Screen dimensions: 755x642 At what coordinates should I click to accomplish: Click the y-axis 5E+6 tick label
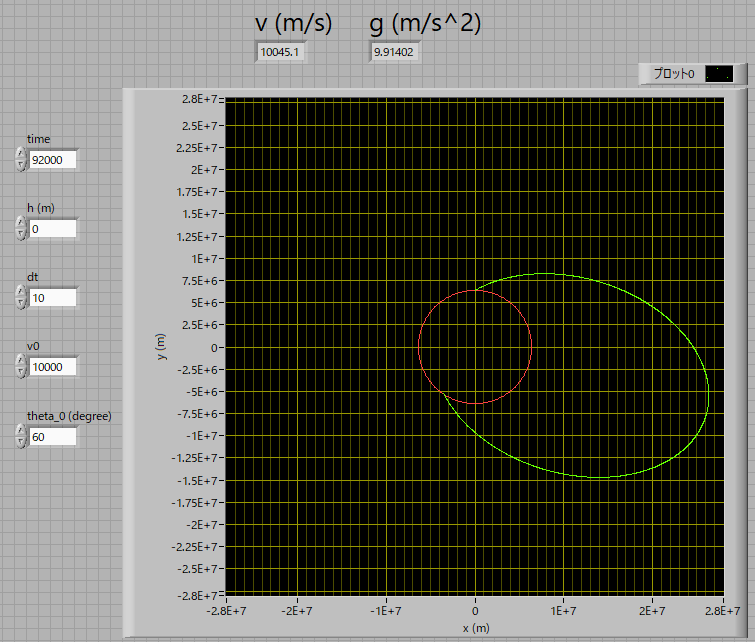(204, 303)
